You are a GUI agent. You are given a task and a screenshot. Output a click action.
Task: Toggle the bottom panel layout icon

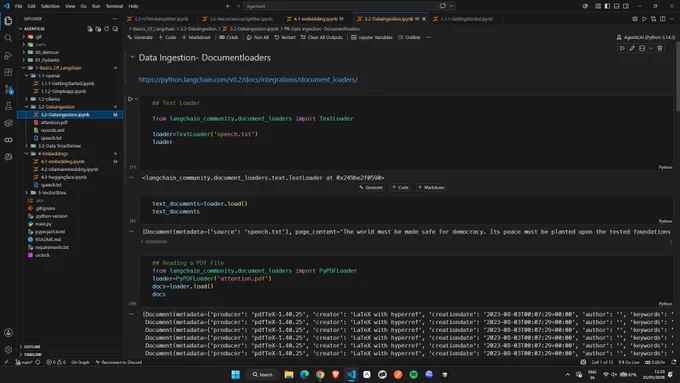click(616, 6)
